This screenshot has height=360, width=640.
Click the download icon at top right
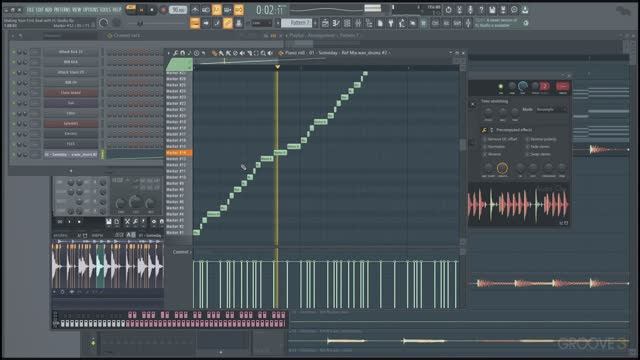525,9
